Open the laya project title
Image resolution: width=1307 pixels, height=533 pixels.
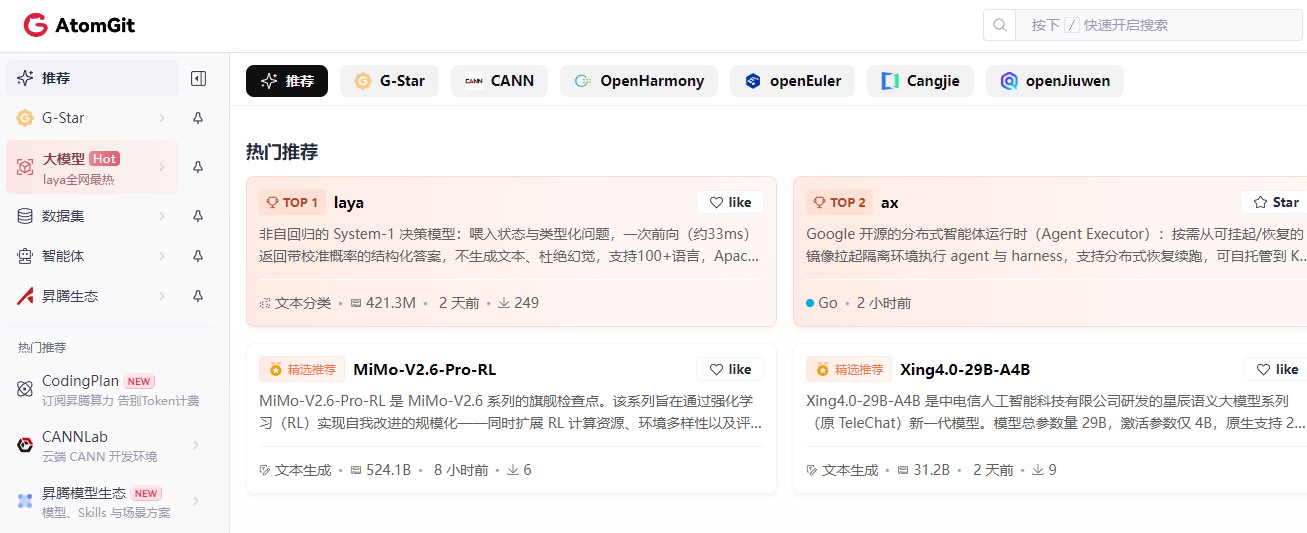pyautogui.click(x=349, y=202)
